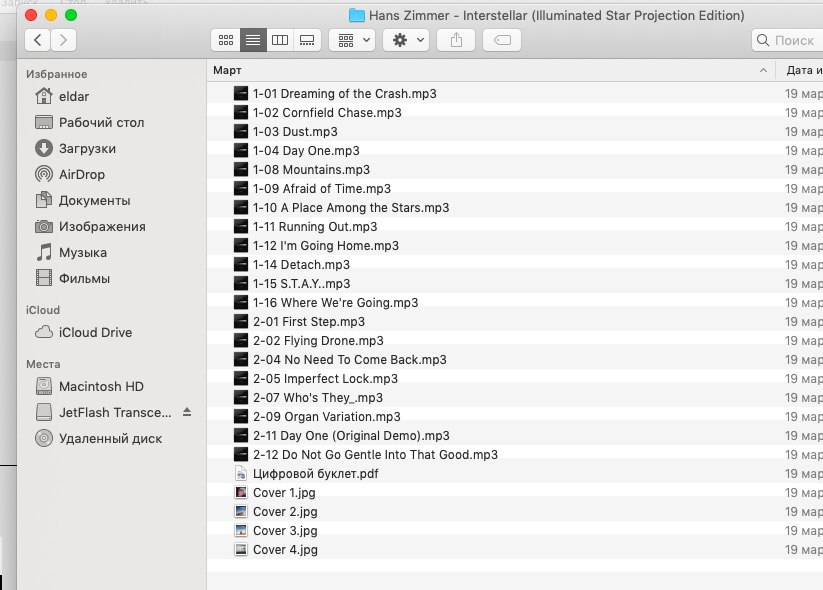Open Музыка in sidebar
Viewport: 823px width, 590px height.
click(71, 252)
